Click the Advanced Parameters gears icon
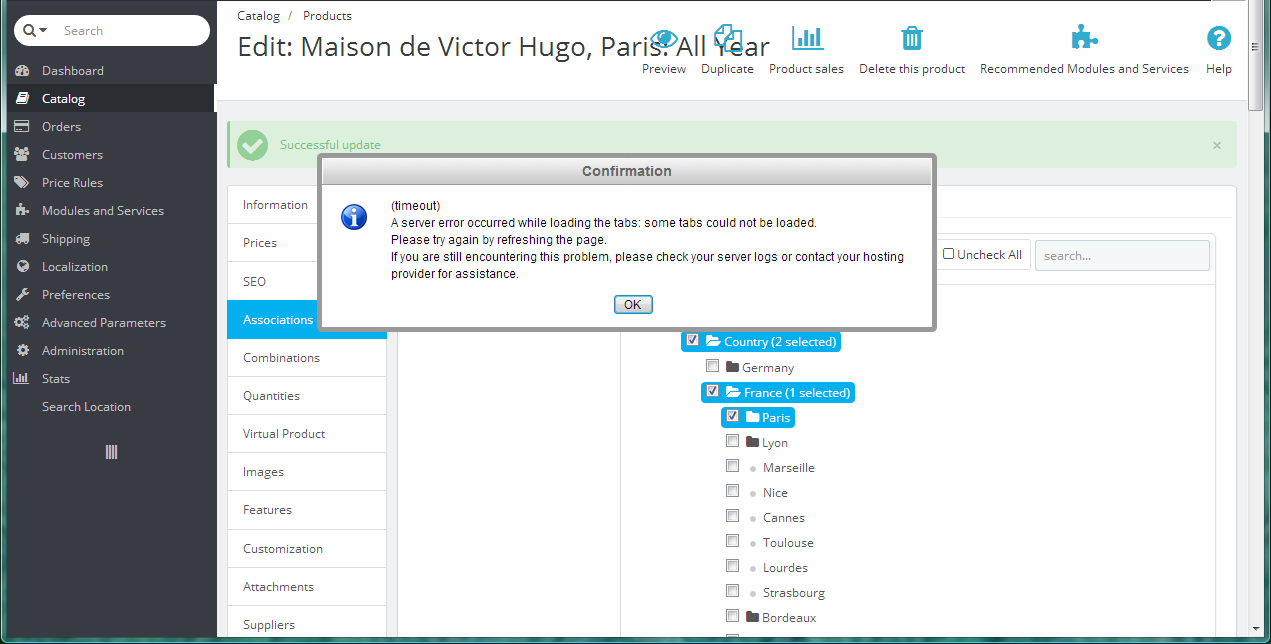The width and height of the screenshot is (1271, 644). click(21, 323)
